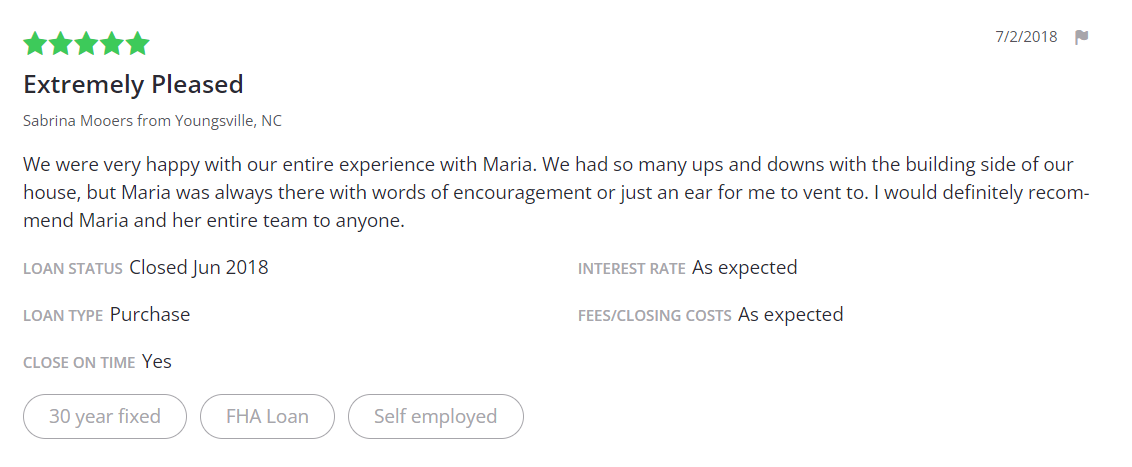Click the 'Extremely Pleased' review title
This screenshot has width=1132, height=467.
133,84
